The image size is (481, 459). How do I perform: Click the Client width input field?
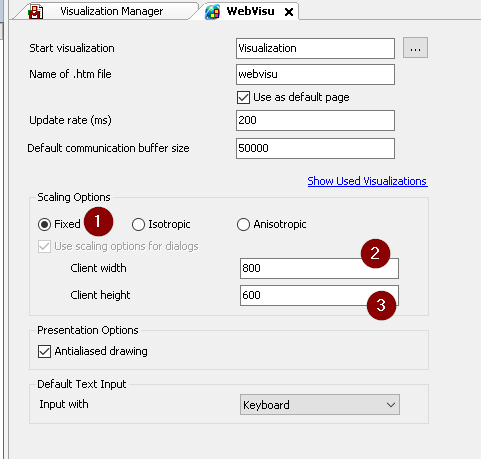(319, 268)
